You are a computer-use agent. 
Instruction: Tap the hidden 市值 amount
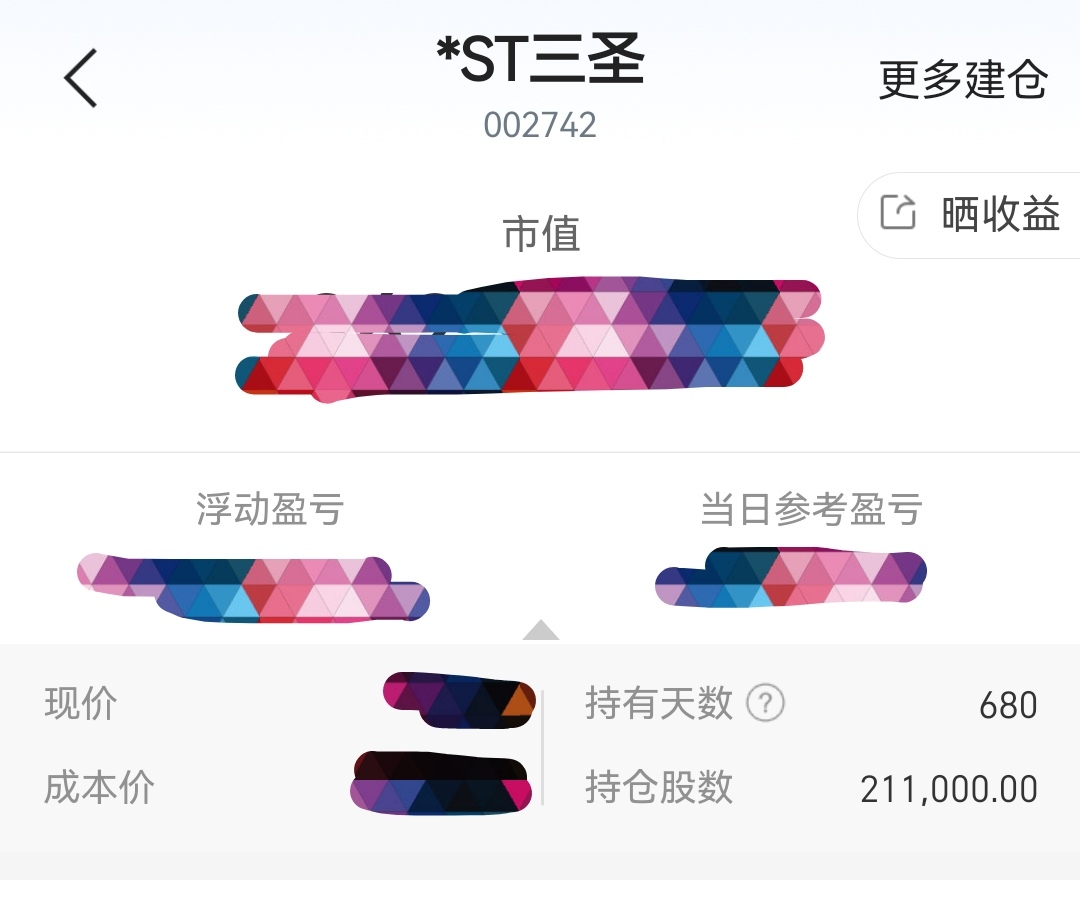pos(530,339)
